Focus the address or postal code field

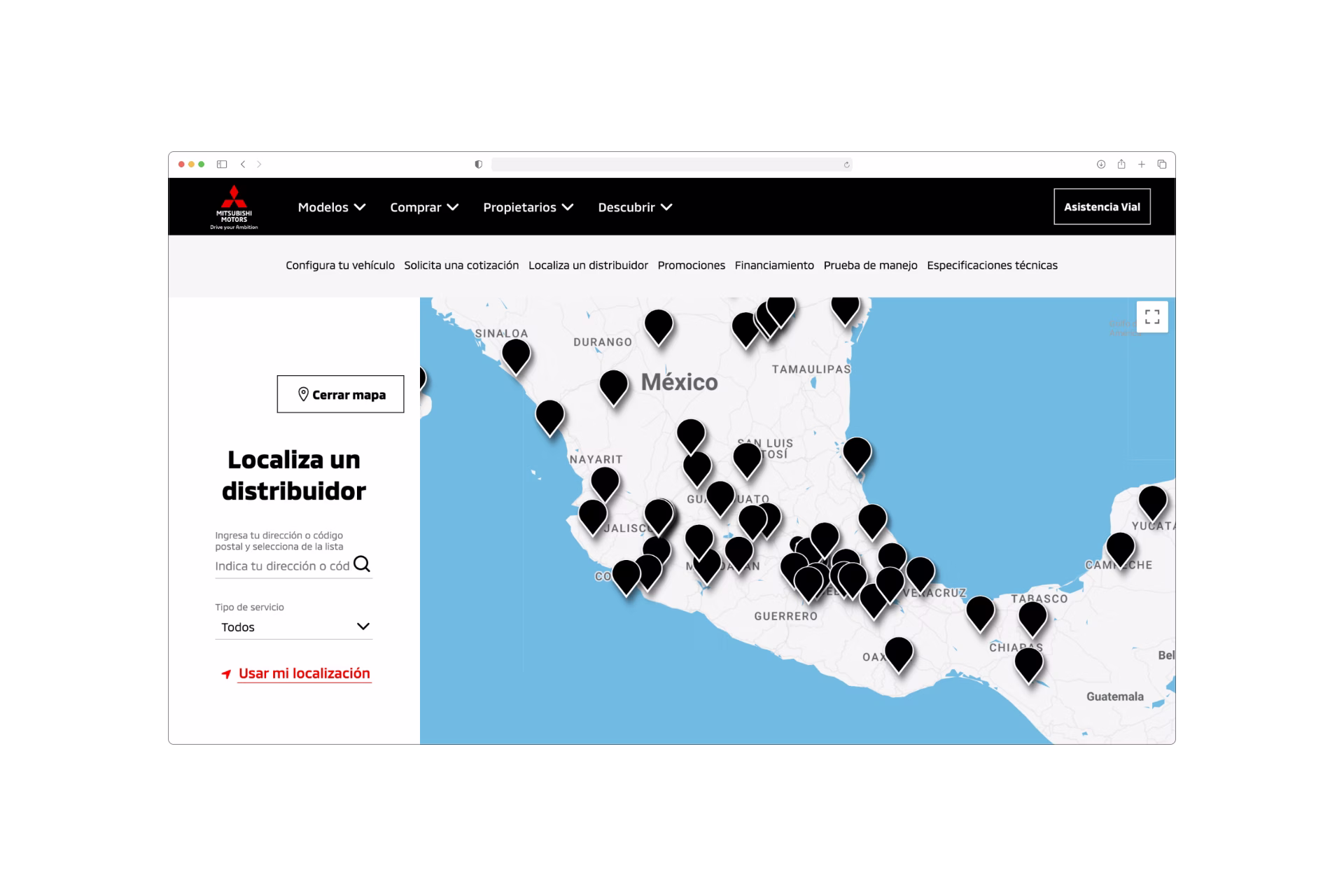click(282, 566)
